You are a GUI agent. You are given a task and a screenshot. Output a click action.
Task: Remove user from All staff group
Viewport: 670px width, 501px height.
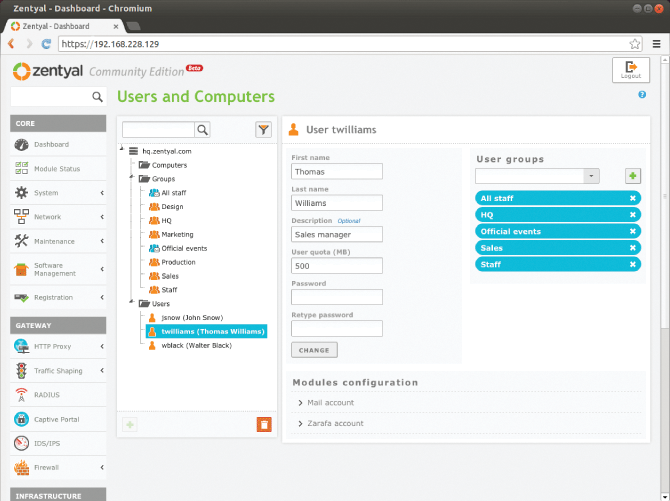pos(632,198)
